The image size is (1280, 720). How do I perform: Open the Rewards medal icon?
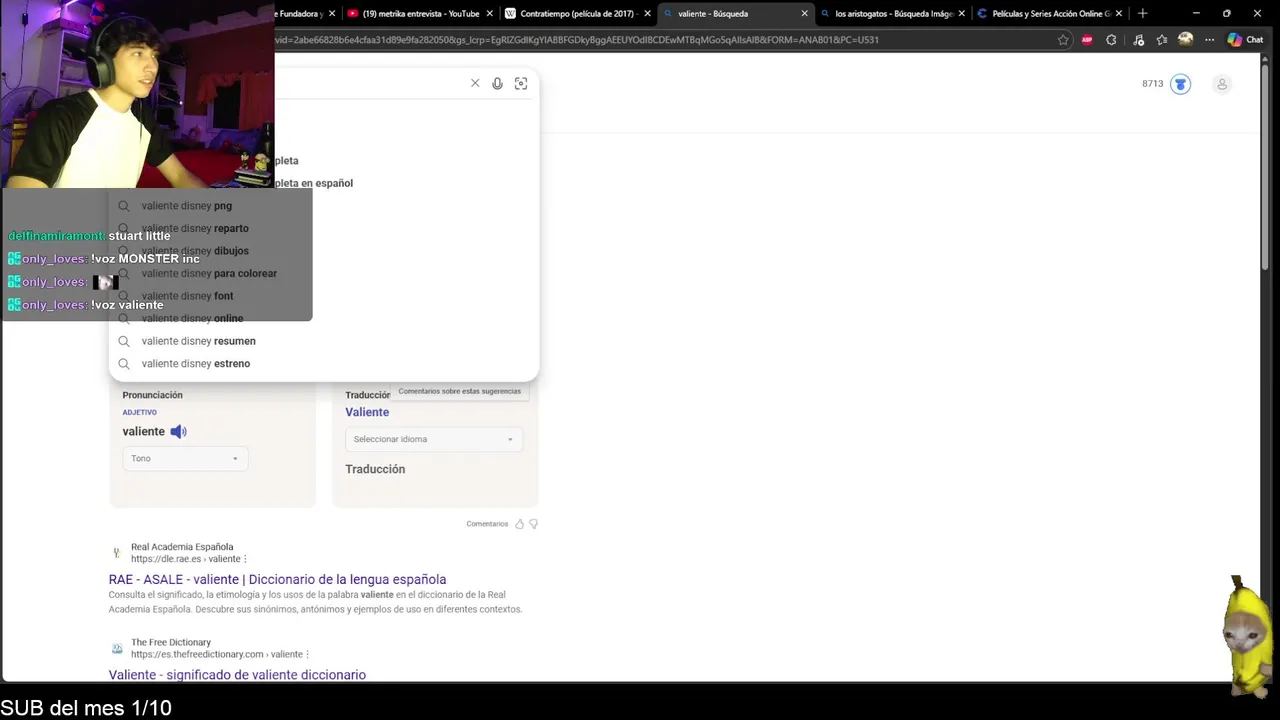(1180, 84)
